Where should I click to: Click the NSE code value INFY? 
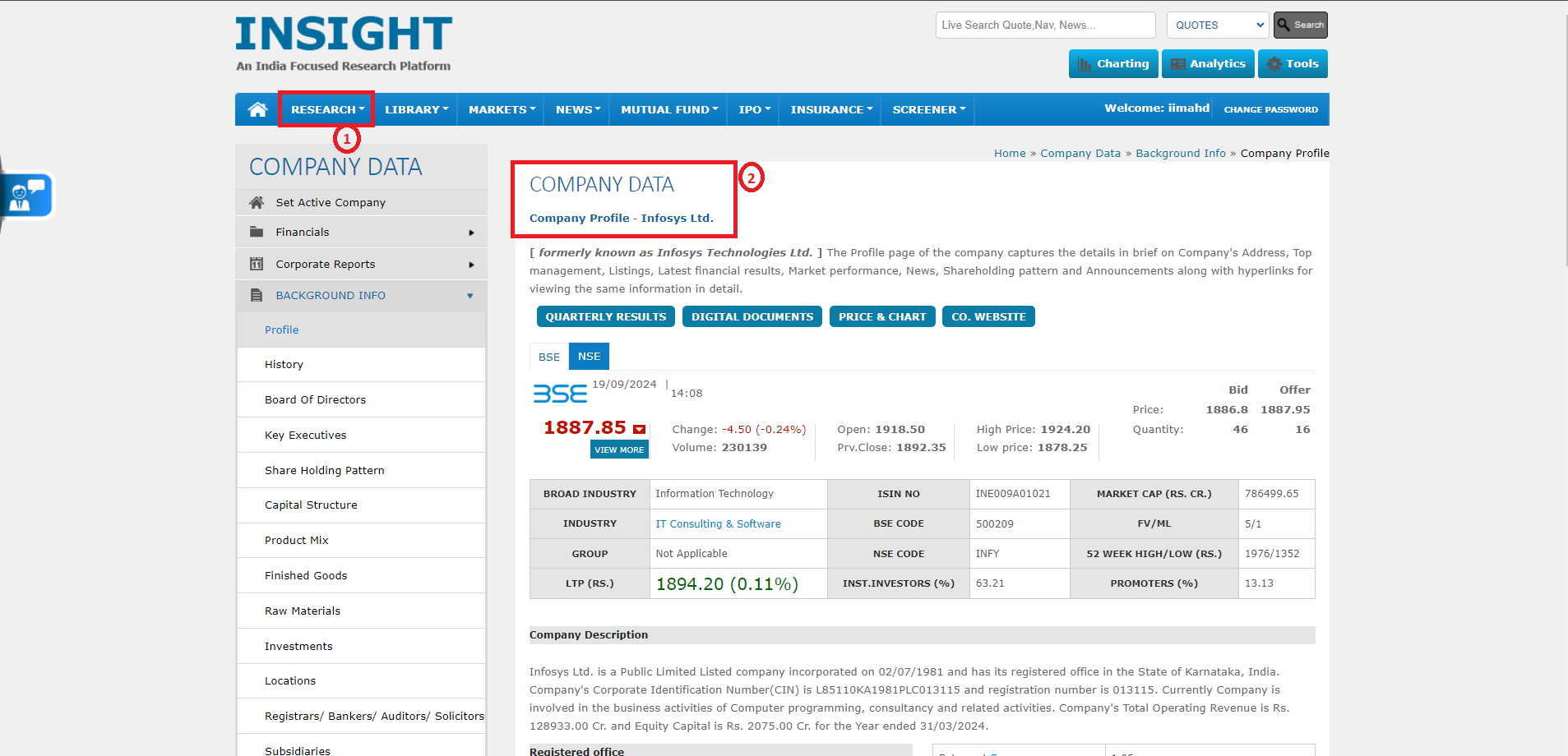pos(988,554)
